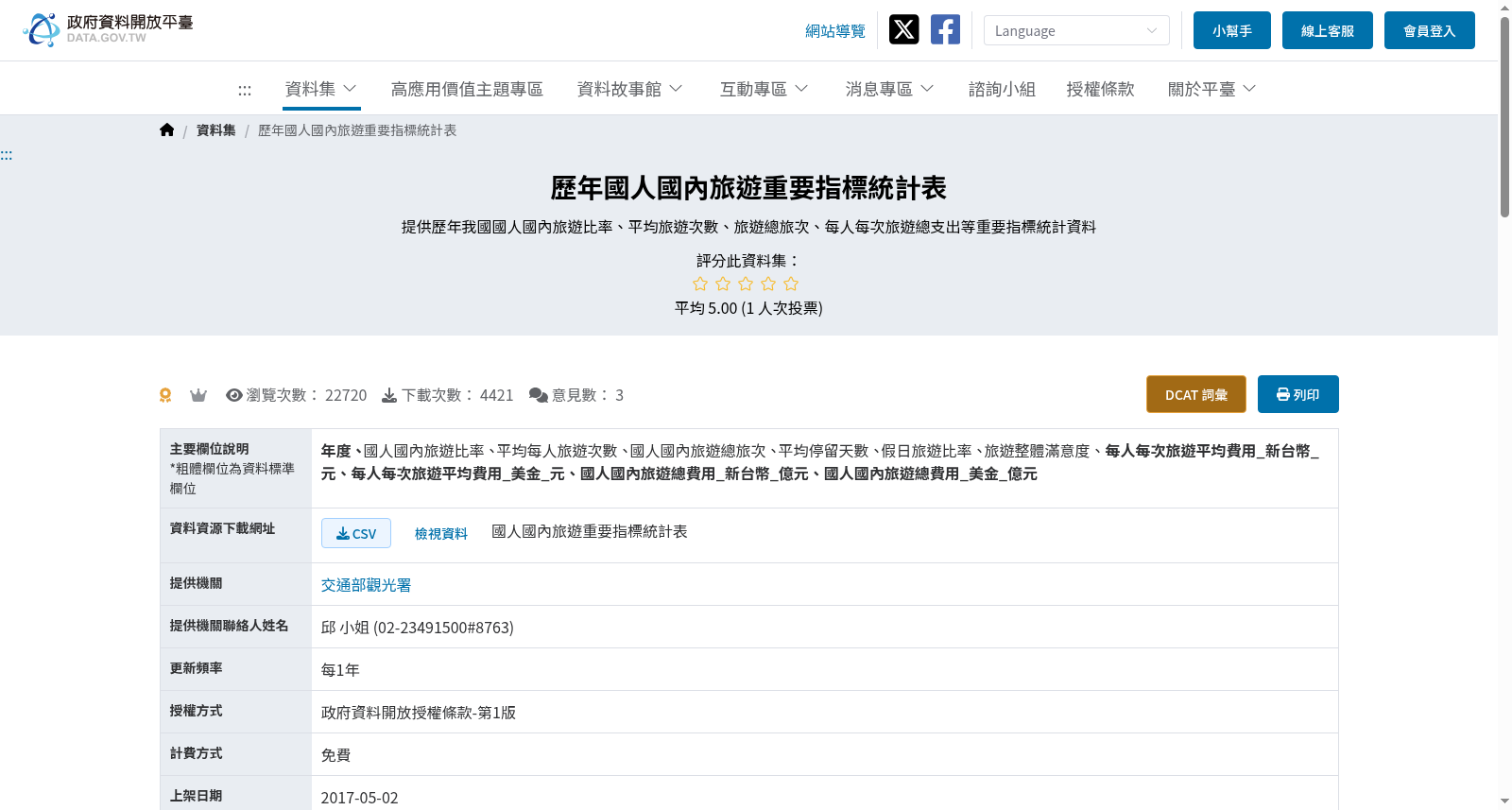Click the accesskey dots at left page edge
Screen dimensions: 1512x810
click(x=7, y=155)
